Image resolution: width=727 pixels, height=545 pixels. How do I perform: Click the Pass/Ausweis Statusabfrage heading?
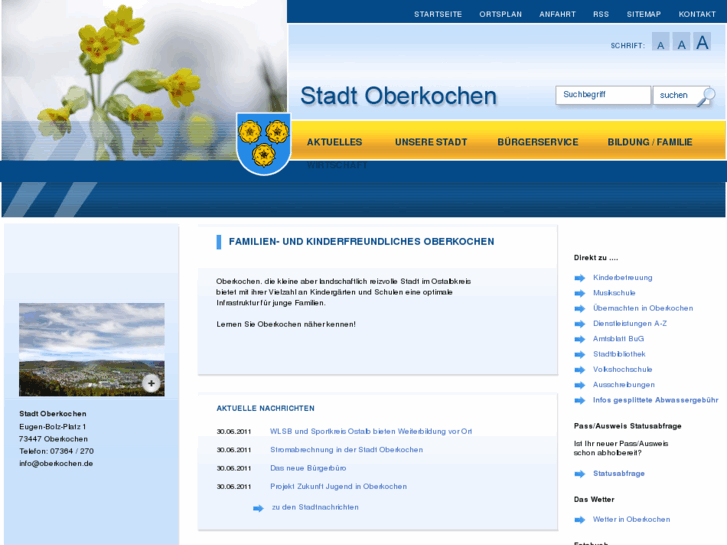click(x=628, y=426)
